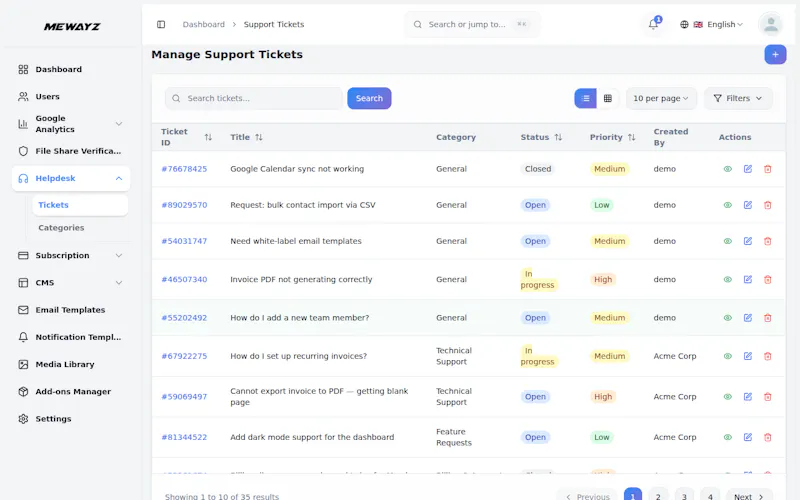Open the 10 per page dropdown

pyautogui.click(x=661, y=98)
